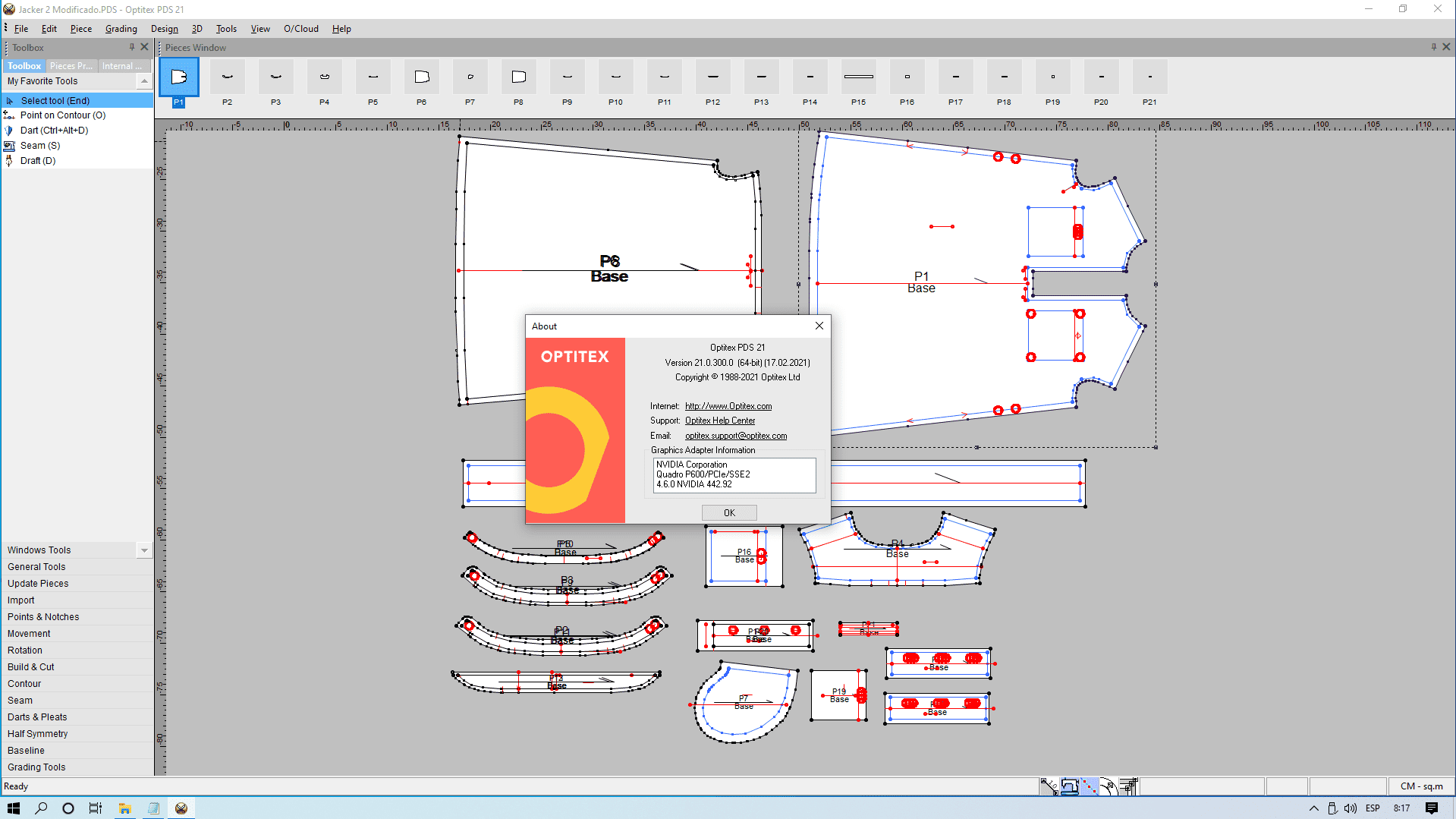Image resolution: width=1456 pixels, height=819 pixels.
Task: Select piece P6 thumbnail in Pieces Window
Action: tap(421, 77)
